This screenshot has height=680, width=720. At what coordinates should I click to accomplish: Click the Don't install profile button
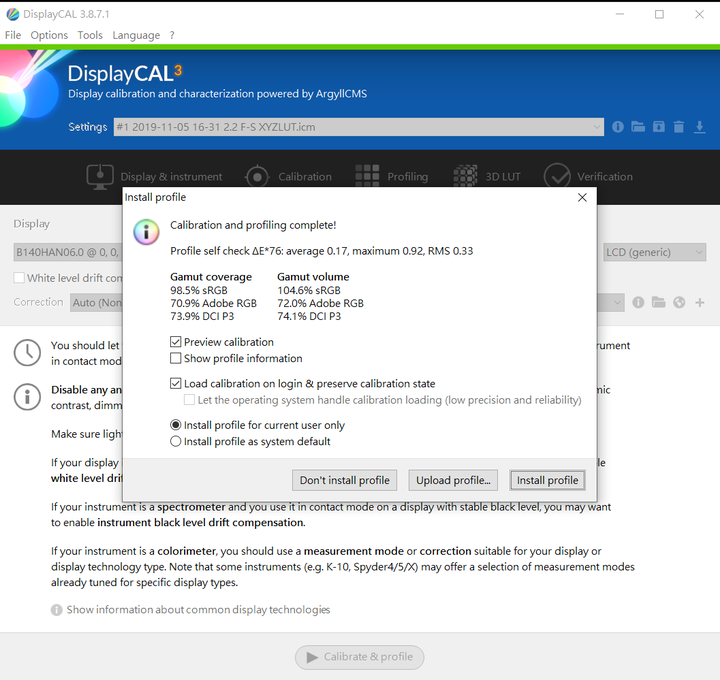pyautogui.click(x=344, y=480)
